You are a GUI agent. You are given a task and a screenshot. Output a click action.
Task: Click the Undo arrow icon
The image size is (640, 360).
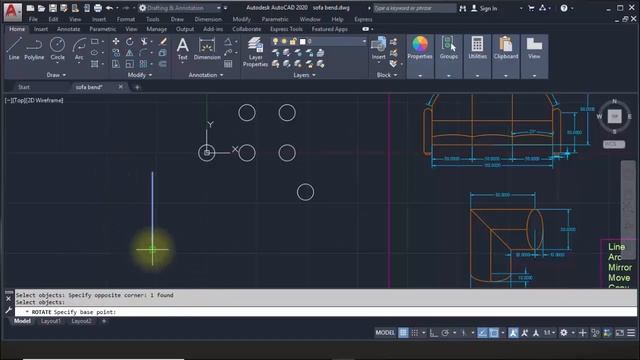[109, 8]
